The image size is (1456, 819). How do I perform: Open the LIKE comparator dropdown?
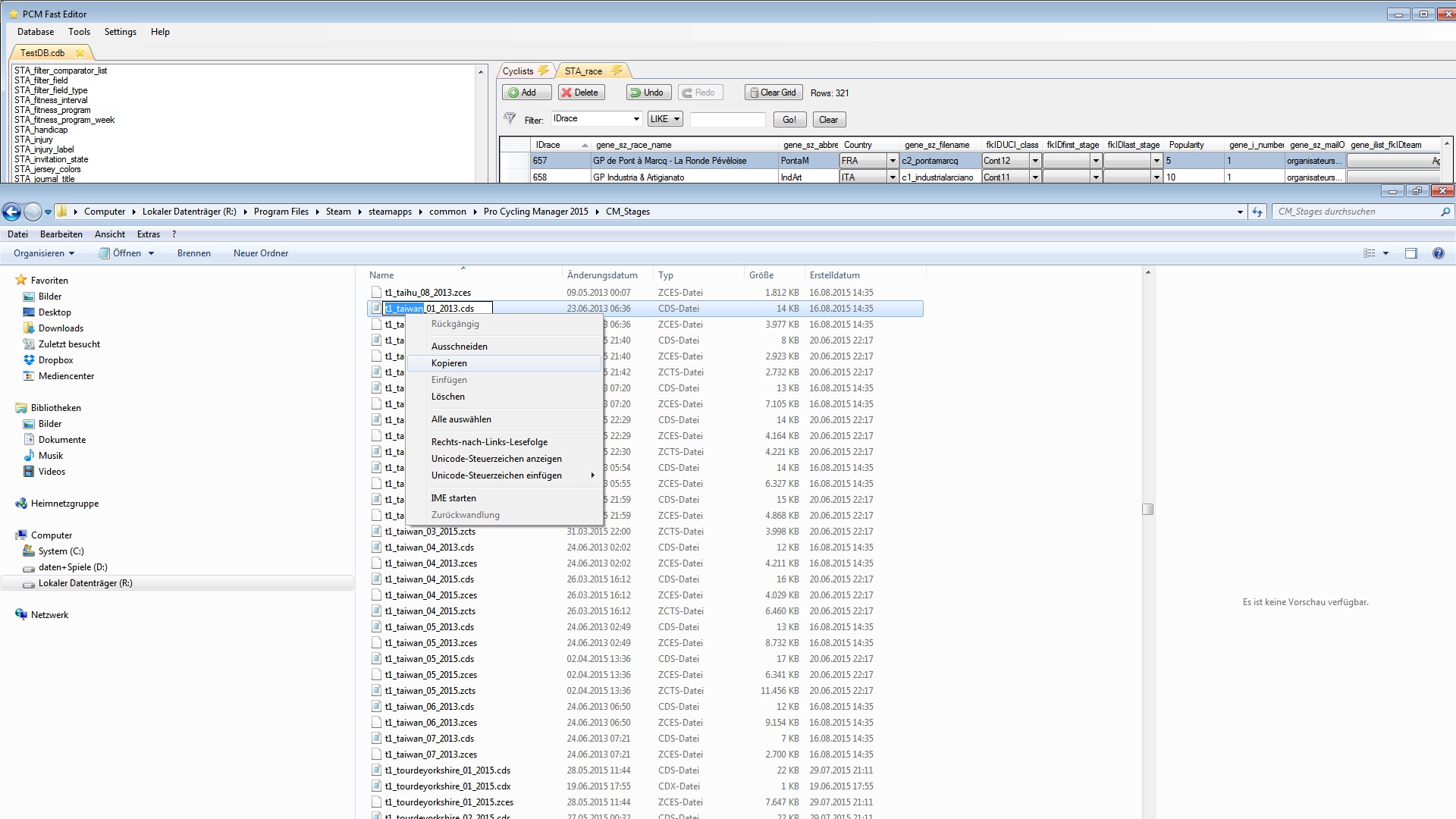click(x=676, y=119)
